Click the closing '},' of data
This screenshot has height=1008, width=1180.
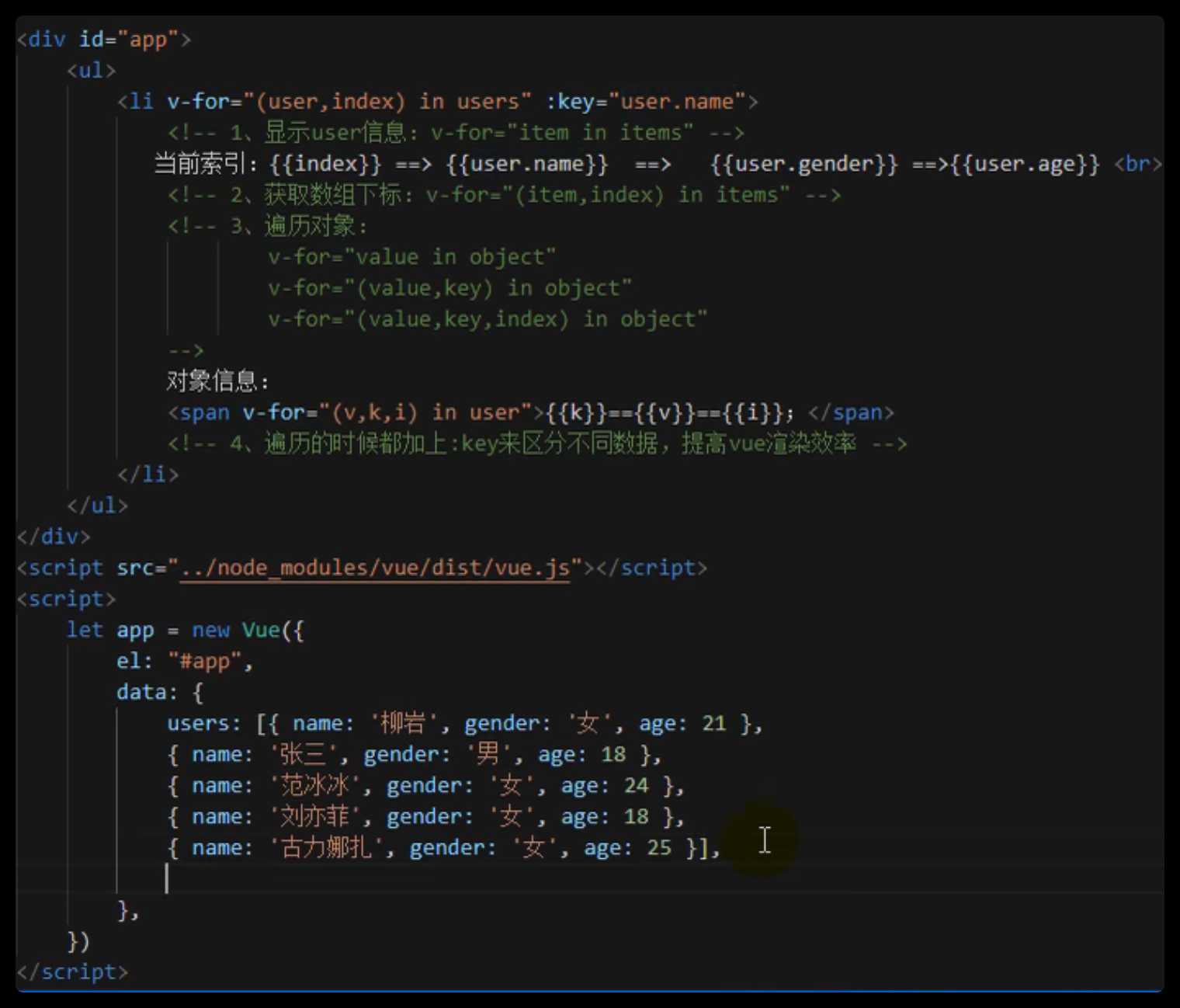128,909
